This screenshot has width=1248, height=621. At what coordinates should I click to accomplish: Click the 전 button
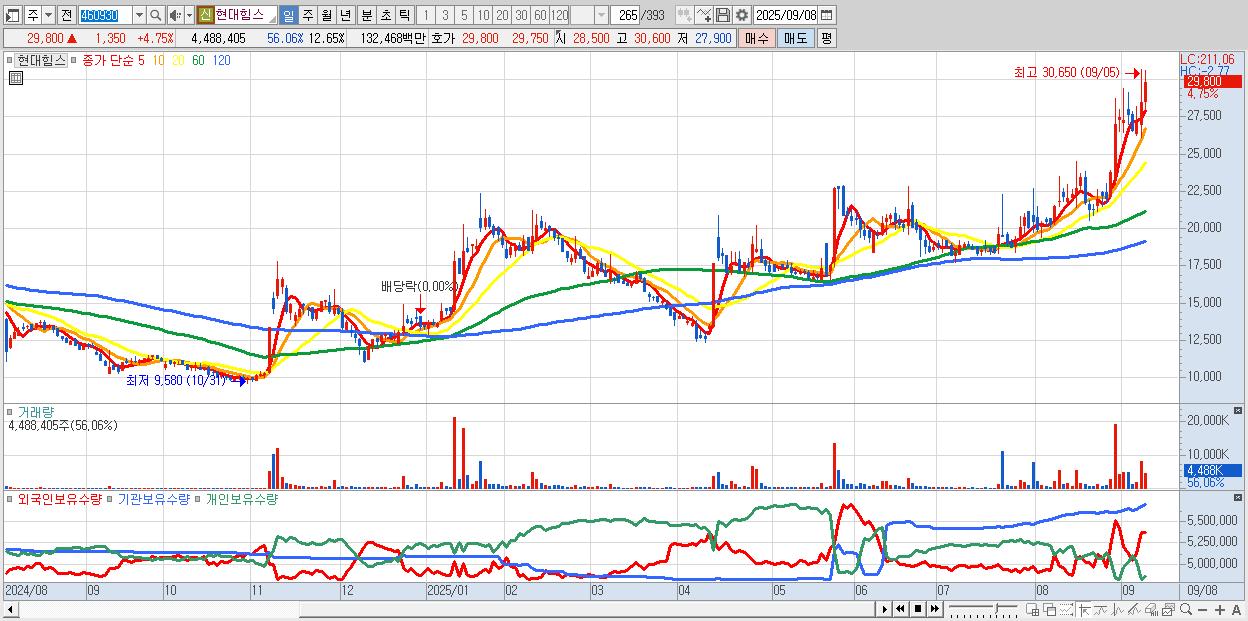pyautogui.click(x=66, y=15)
